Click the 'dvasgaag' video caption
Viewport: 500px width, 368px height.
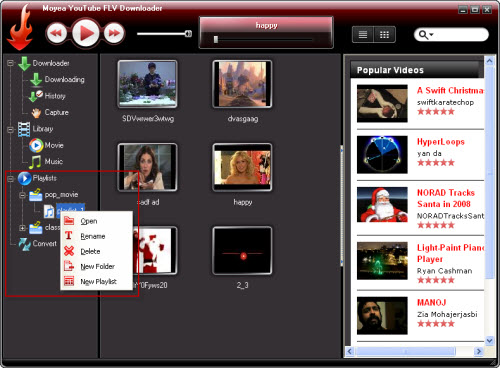(x=243, y=119)
